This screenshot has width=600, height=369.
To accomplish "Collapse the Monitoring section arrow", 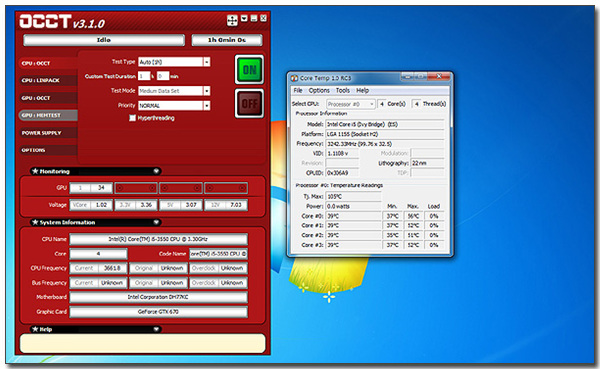I will click(156, 171).
